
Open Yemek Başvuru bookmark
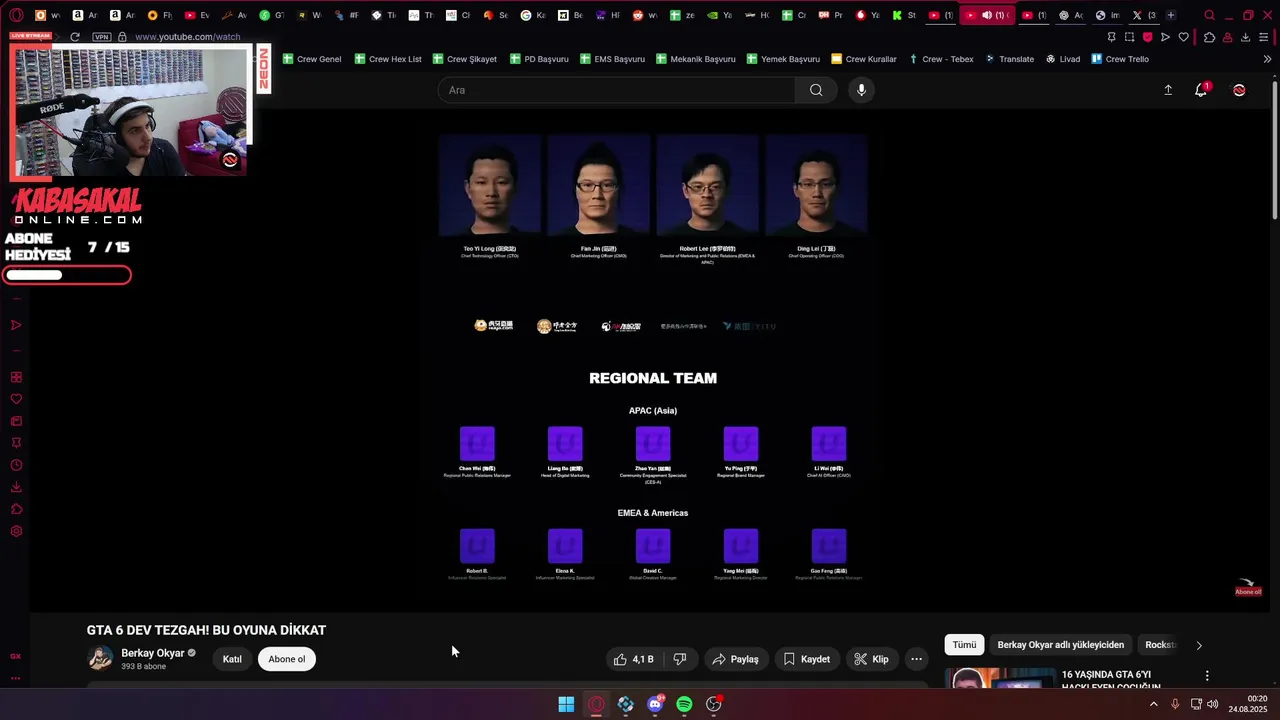(x=783, y=59)
